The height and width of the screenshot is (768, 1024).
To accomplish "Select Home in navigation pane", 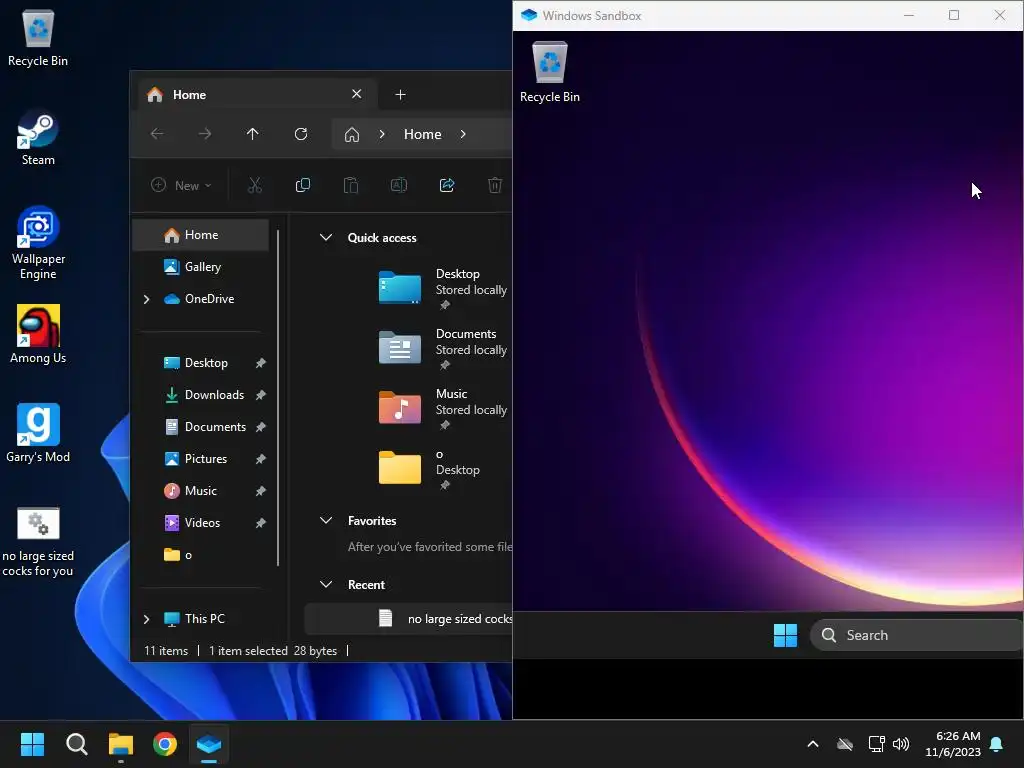I will click(200, 235).
